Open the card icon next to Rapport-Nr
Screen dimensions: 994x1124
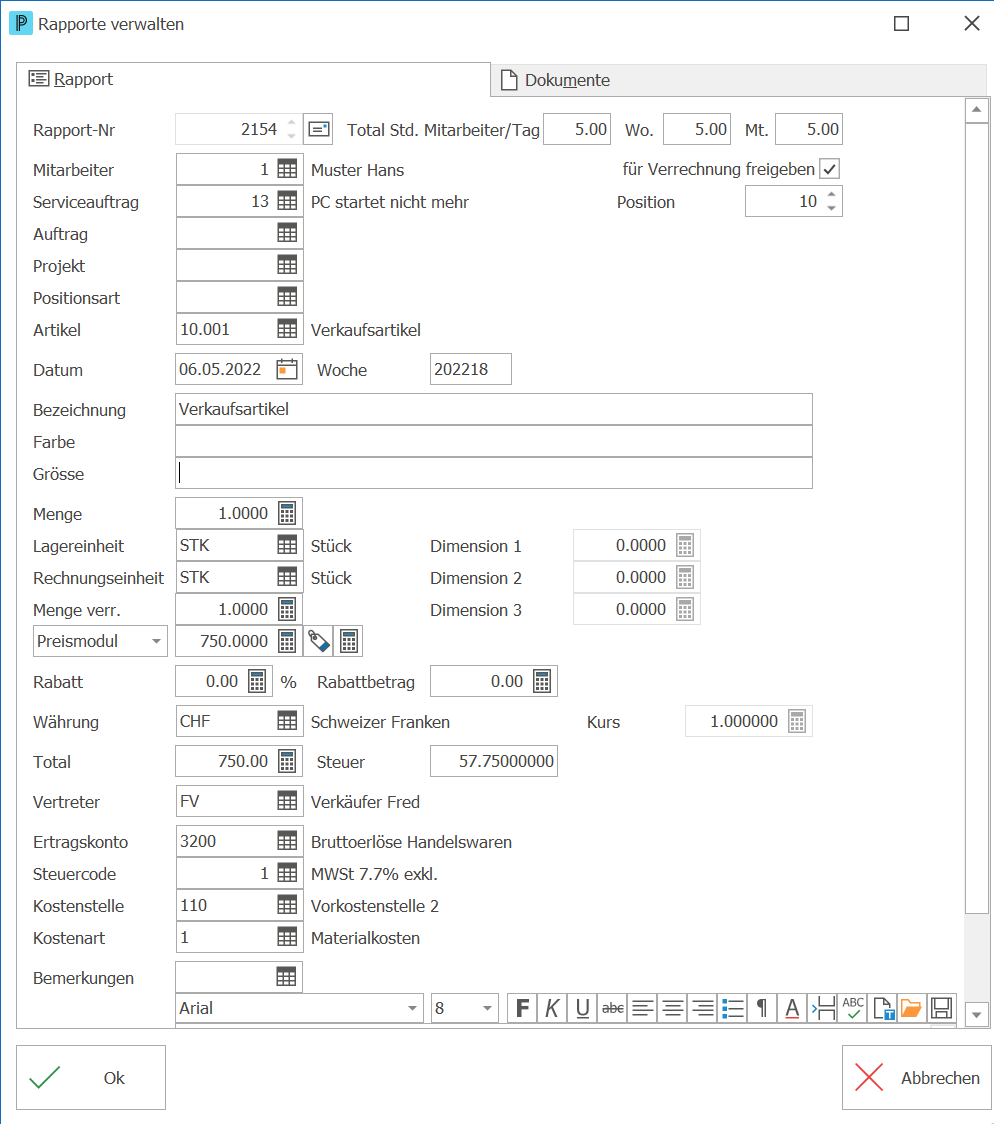(319, 129)
